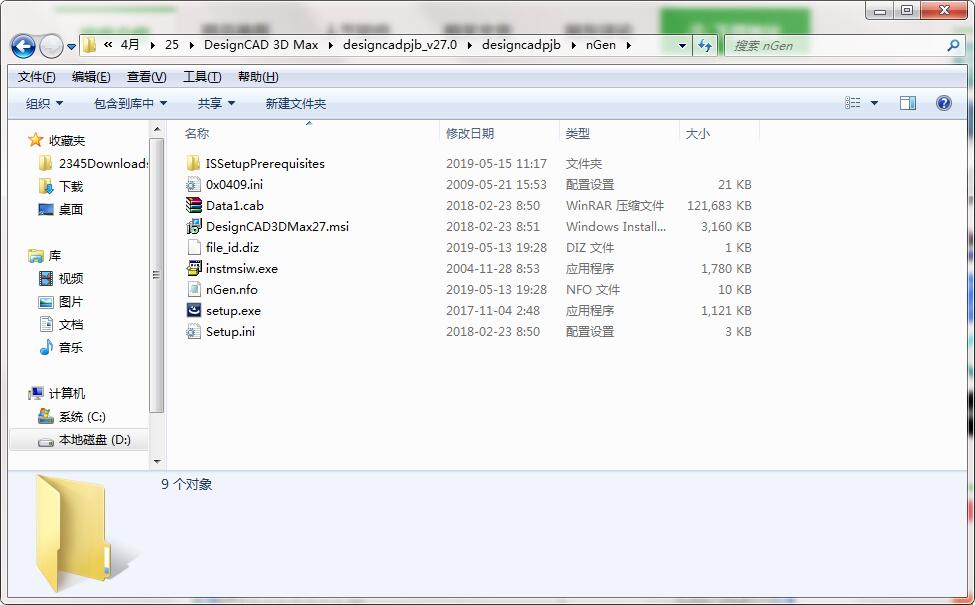This screenshot has width=975, height=605.
Task: Open the 工具(T) menu
Action: coord(202,76)
